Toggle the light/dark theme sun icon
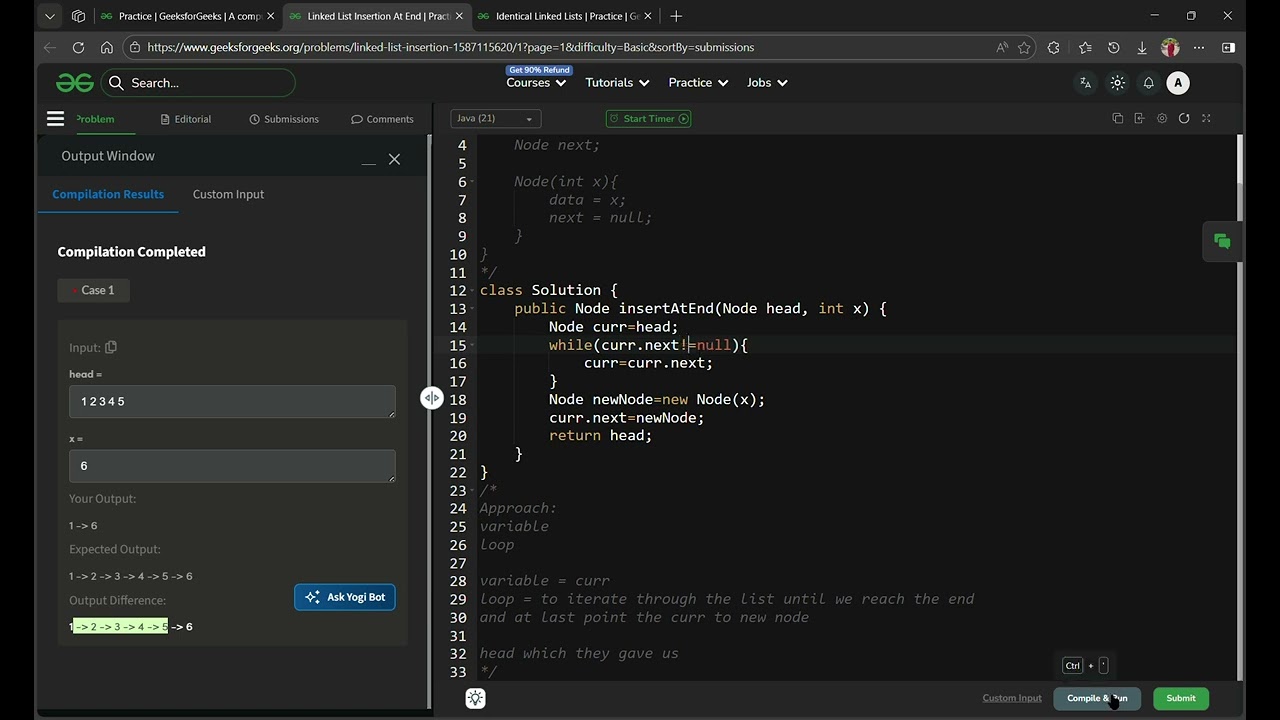The height and width of the screenshot is (720, 1280). (1117, 83)
